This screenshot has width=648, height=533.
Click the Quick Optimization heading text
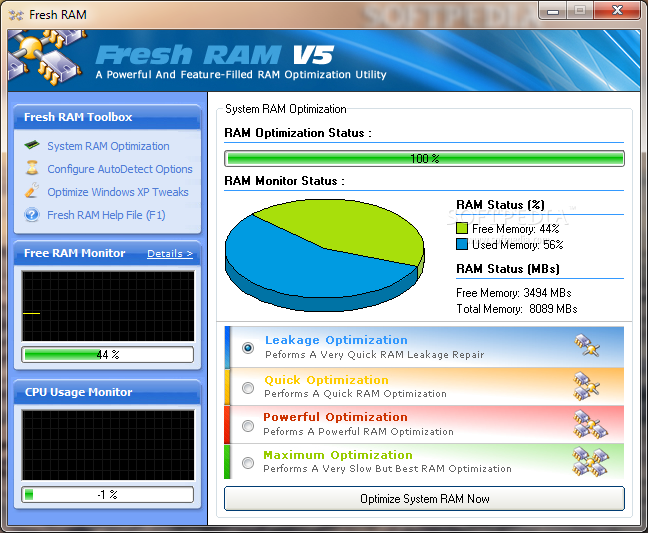point(326,380)
